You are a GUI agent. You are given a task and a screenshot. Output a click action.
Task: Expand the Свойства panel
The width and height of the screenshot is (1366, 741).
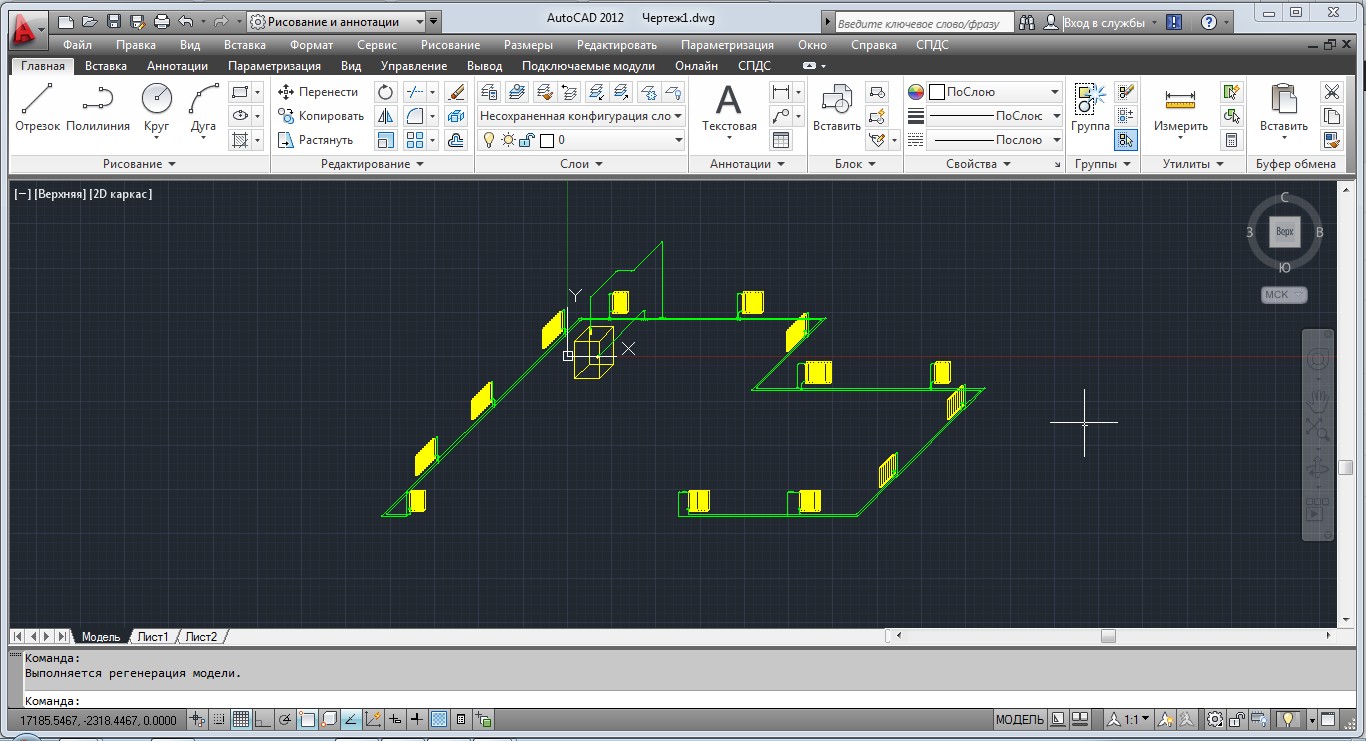pos(978,164)
